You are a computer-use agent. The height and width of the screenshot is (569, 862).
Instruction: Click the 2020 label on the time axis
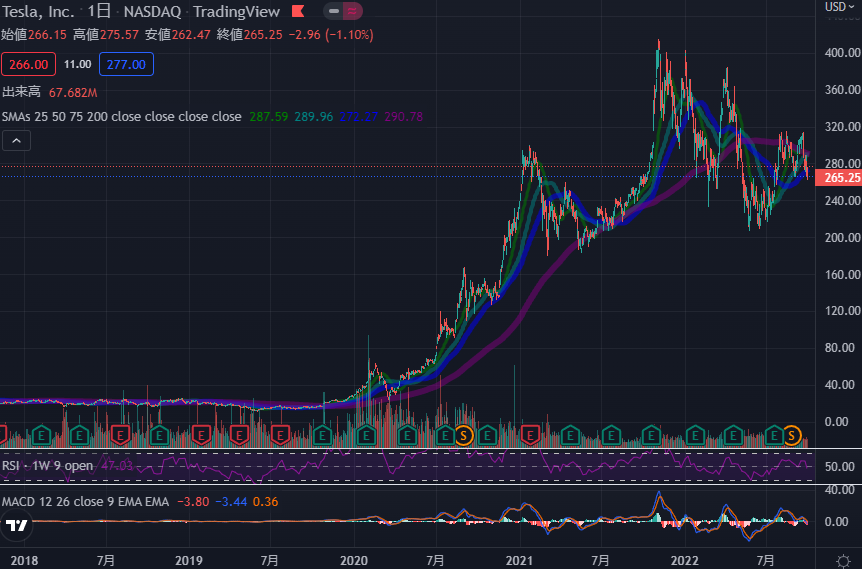(353, 561)
